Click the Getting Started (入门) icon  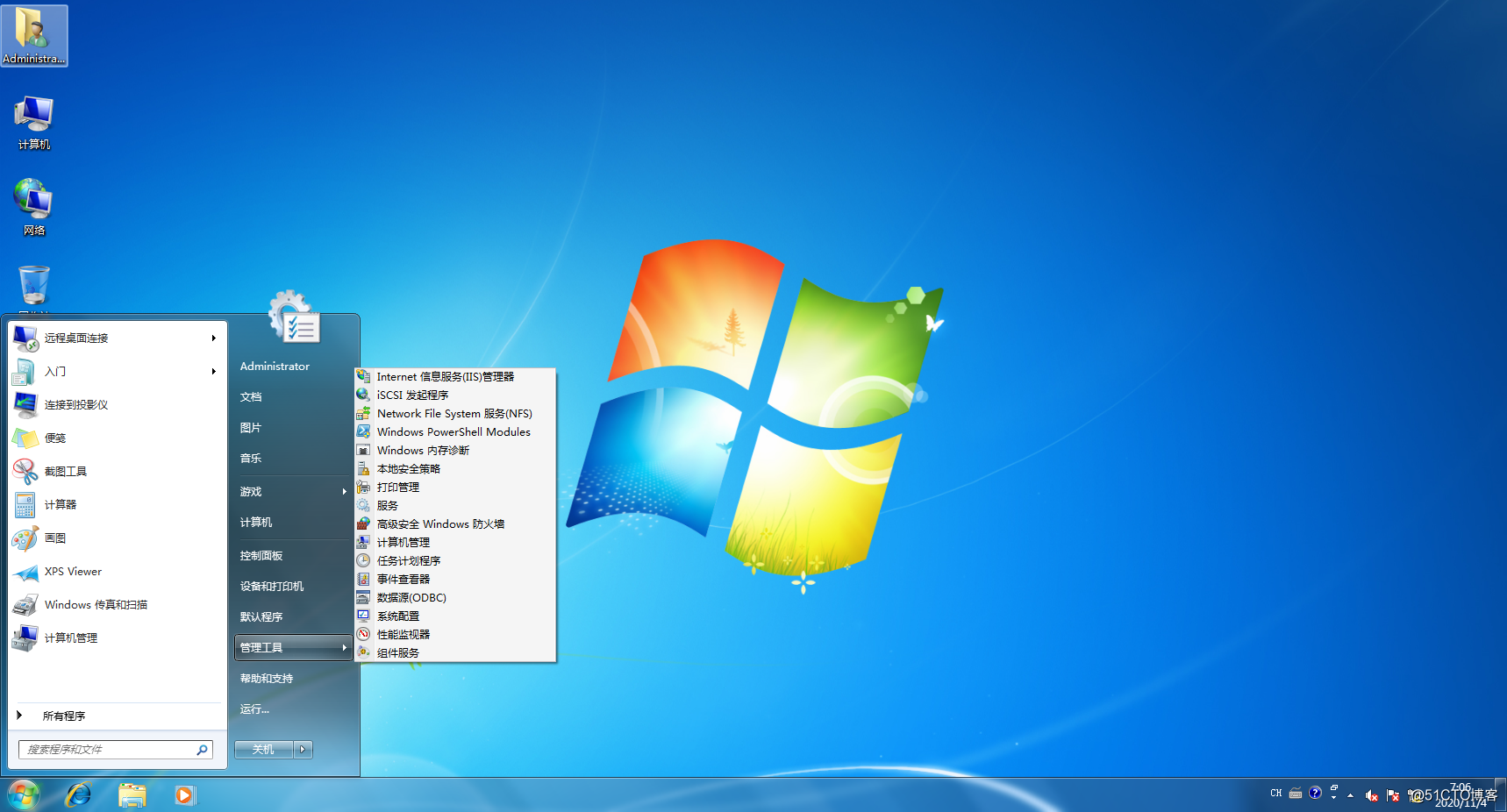[24, 371]
